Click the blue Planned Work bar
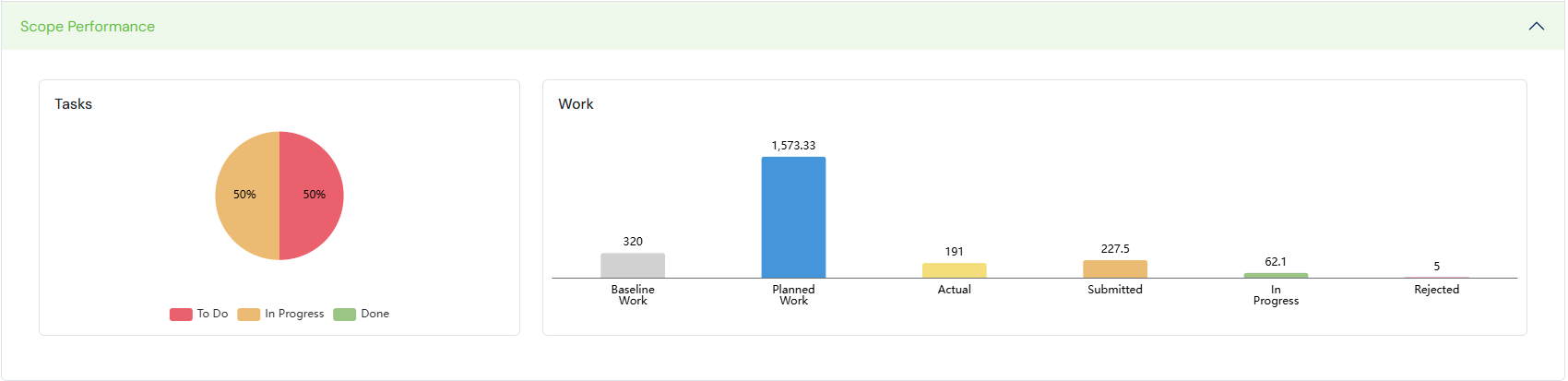Image resolution: width=1568 pixels, height=381 pixels. 793,218
